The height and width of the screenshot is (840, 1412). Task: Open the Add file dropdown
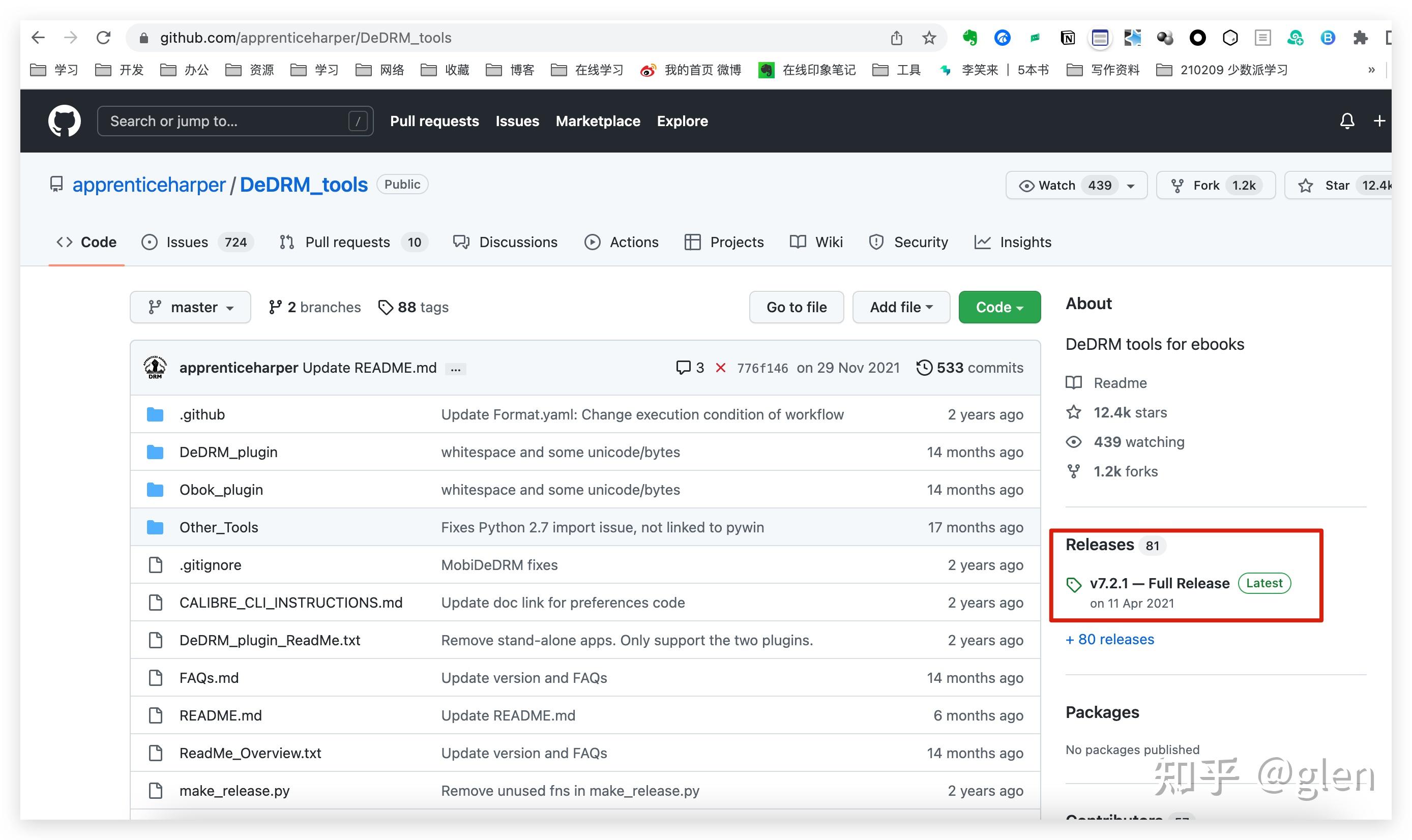point(900,307)
